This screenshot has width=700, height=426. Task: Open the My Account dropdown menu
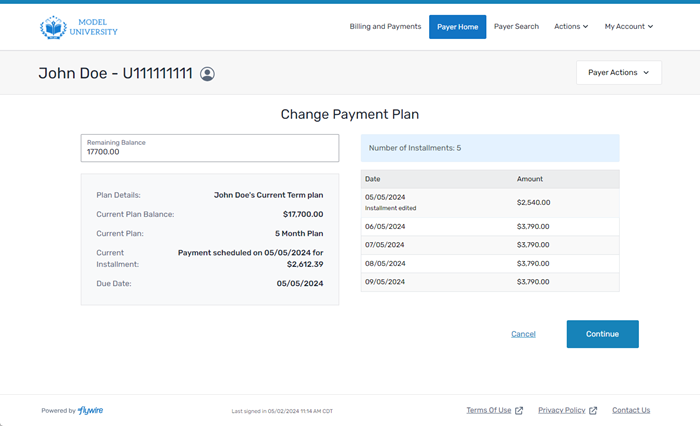628,27
